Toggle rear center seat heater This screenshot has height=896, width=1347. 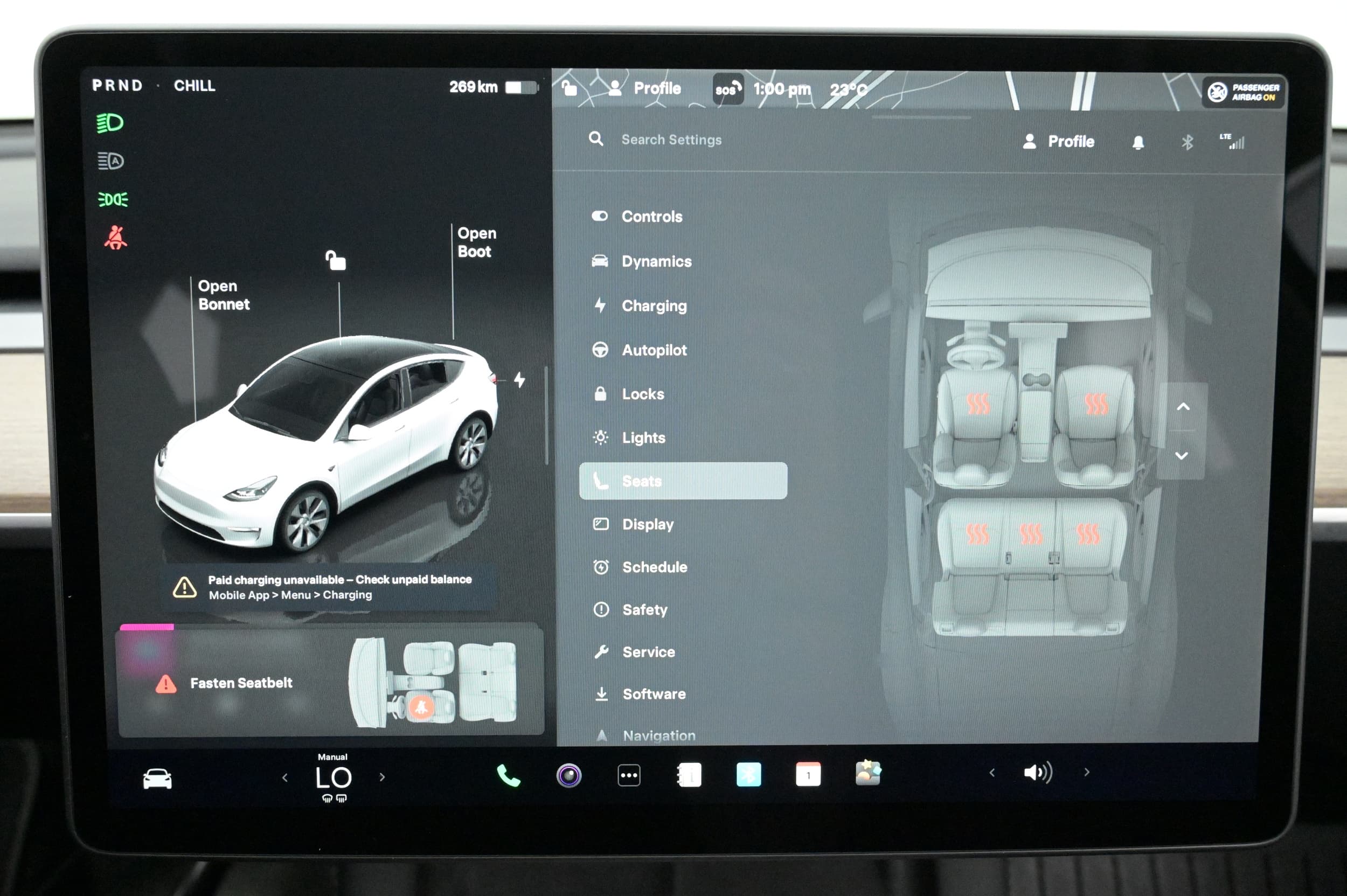pos(1031,534)
